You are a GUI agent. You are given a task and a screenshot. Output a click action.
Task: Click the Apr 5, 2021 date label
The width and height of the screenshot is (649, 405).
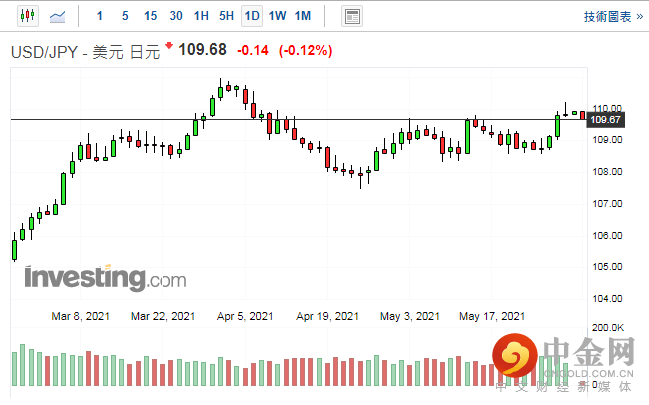[x=245, y=316]
